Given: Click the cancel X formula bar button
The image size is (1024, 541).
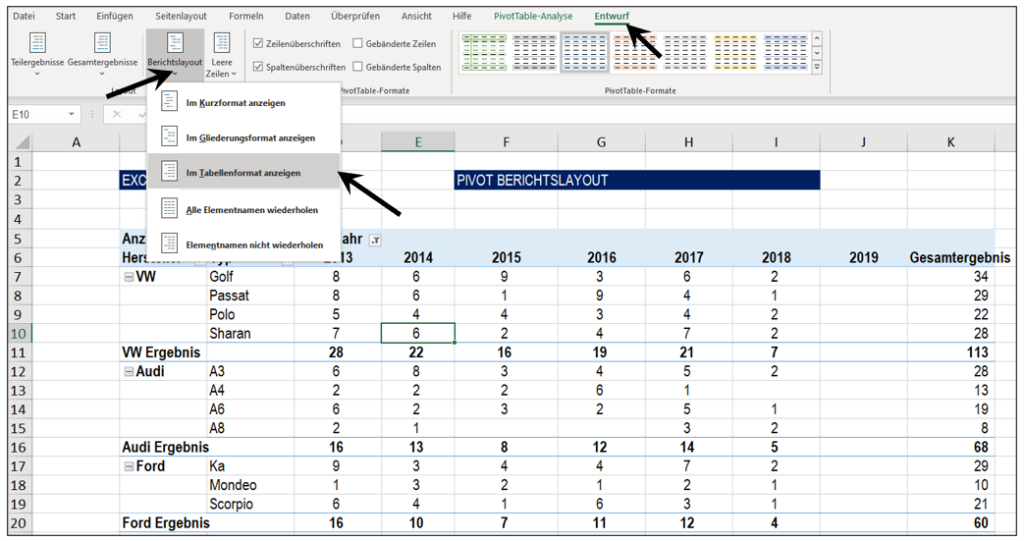Looking at the screenshot, I should [x=117, y=114].
